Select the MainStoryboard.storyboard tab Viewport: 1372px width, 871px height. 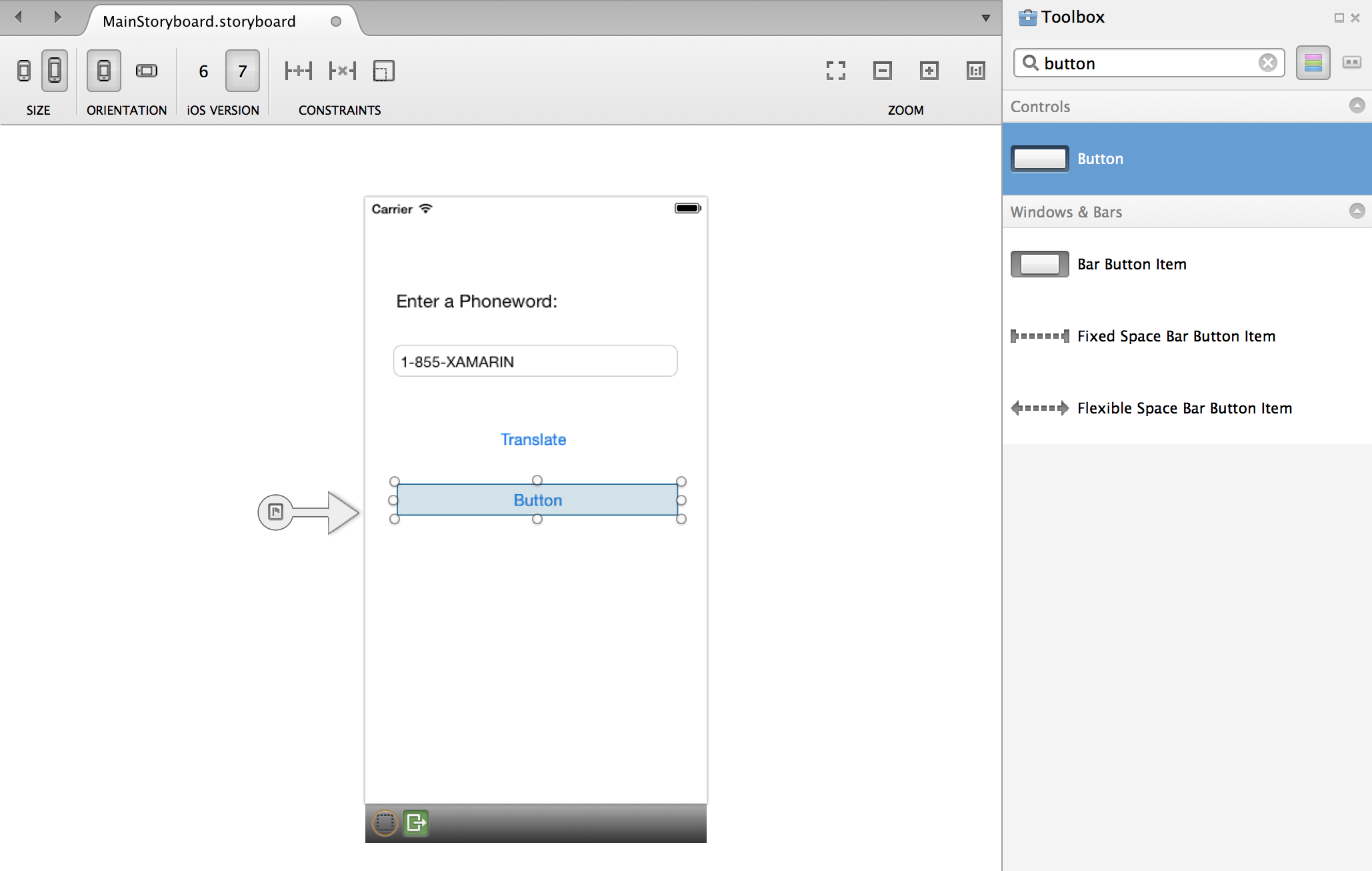pos(199,21)
